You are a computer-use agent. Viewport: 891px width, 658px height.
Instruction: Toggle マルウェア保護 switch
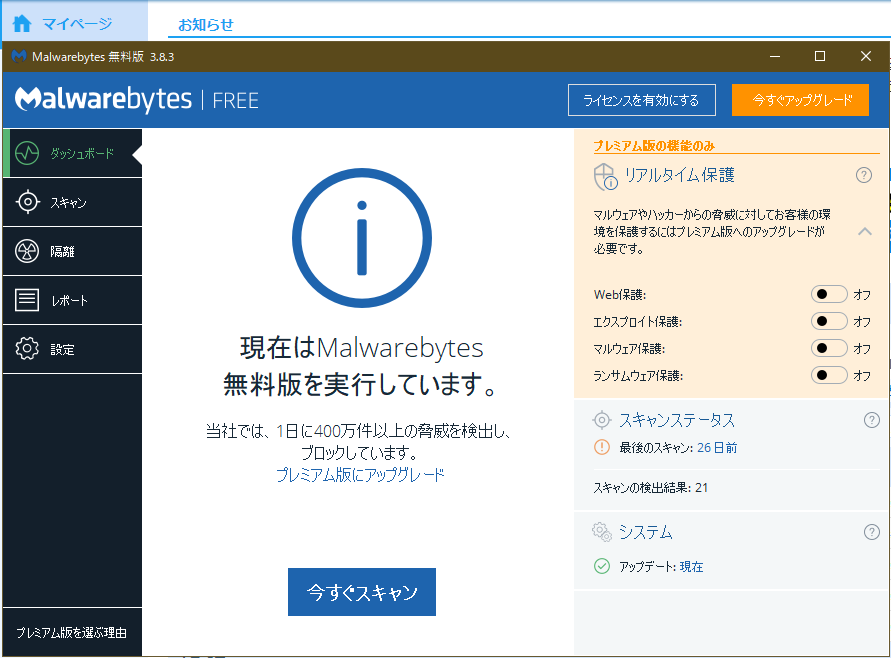[x=829, y=348]
